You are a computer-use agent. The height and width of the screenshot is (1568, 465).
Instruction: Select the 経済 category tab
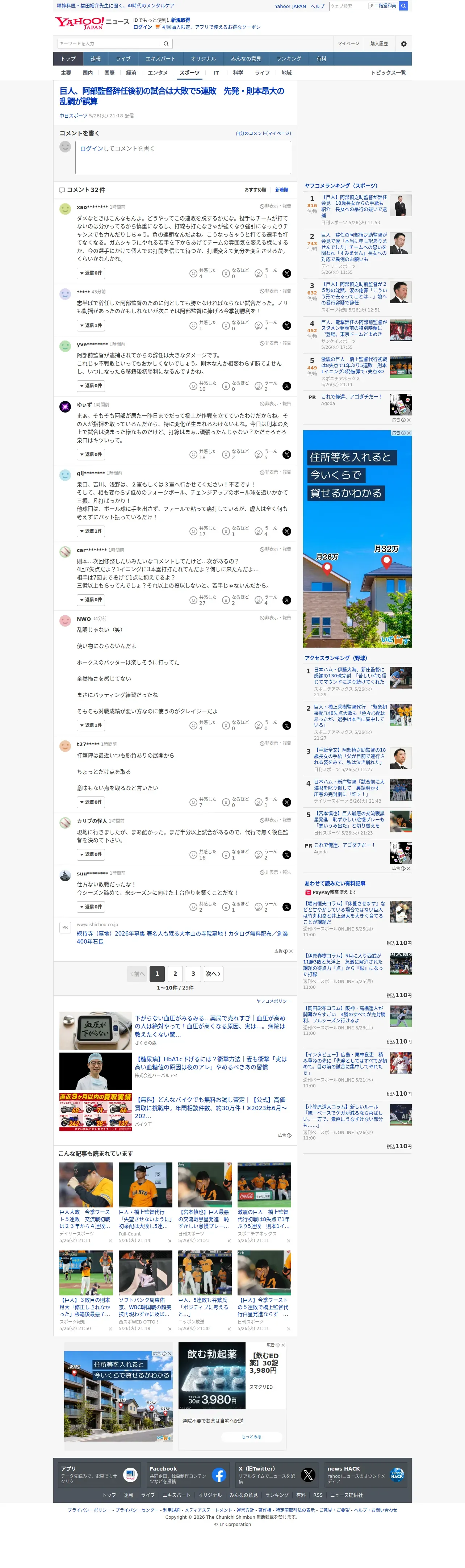[x=131, y=73]
